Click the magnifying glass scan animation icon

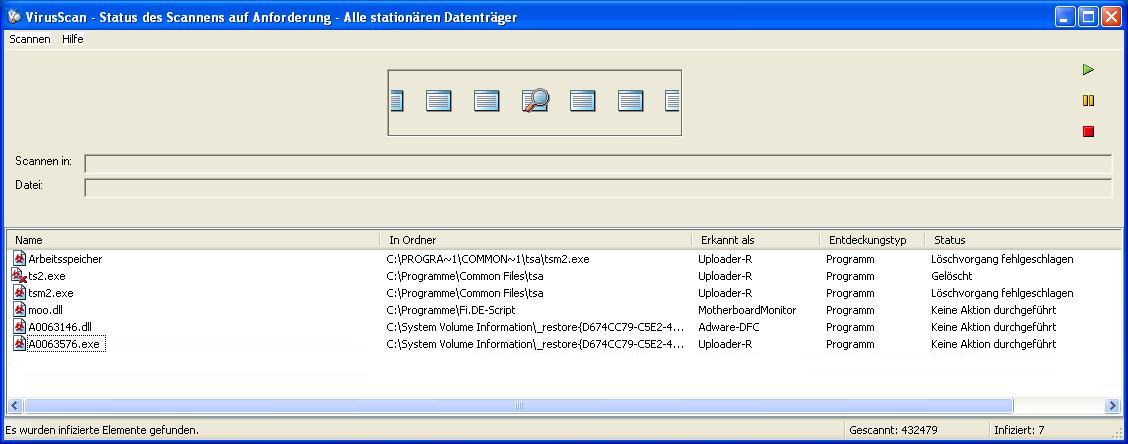coord(535,101)
